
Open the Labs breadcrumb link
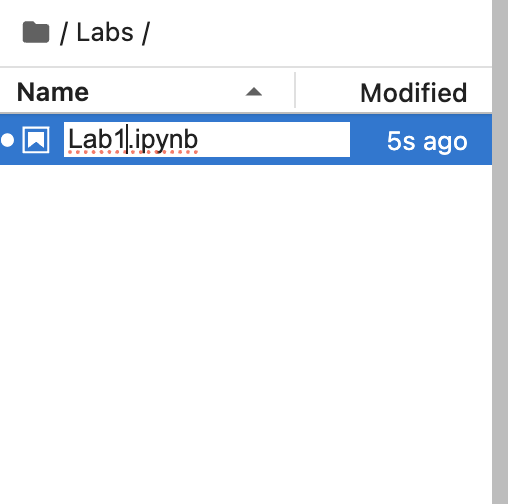[x=105, y=33]
